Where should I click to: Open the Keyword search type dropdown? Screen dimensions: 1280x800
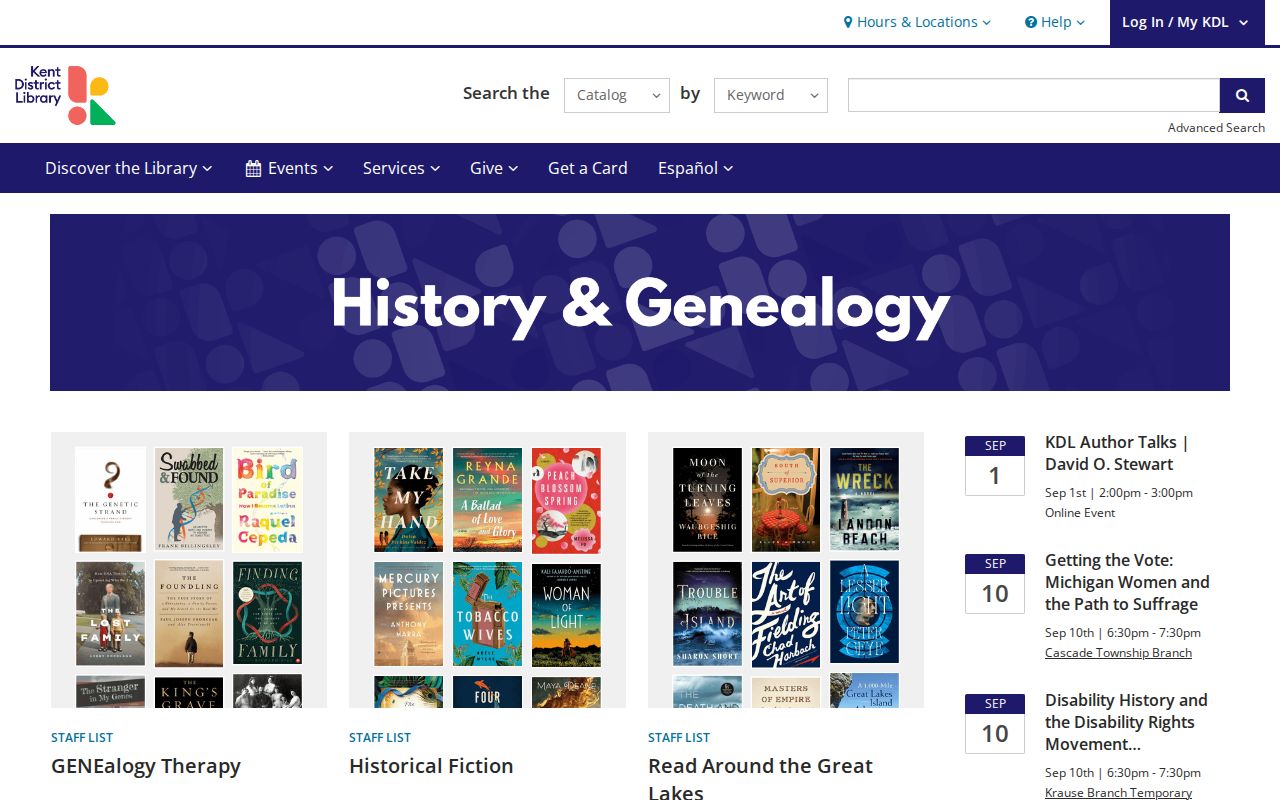[x=771, y=95]
